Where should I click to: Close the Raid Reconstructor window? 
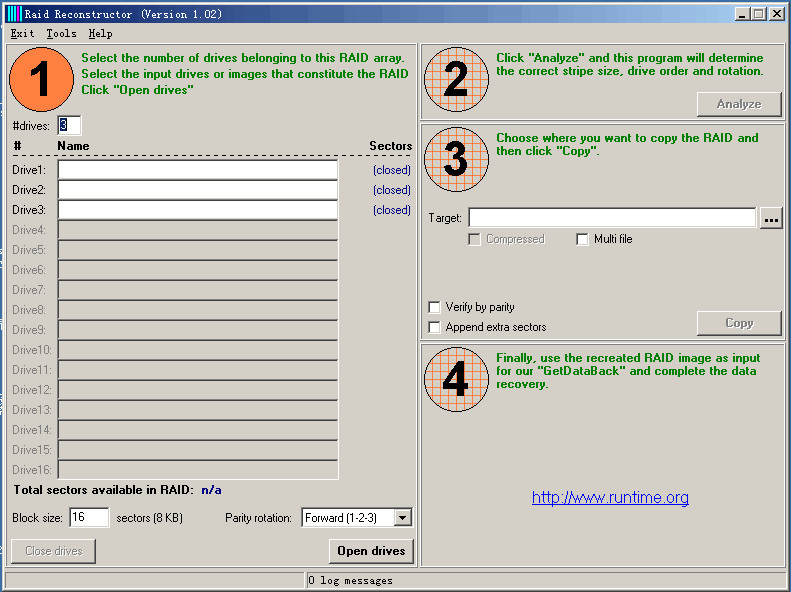[x=776, y=14]
